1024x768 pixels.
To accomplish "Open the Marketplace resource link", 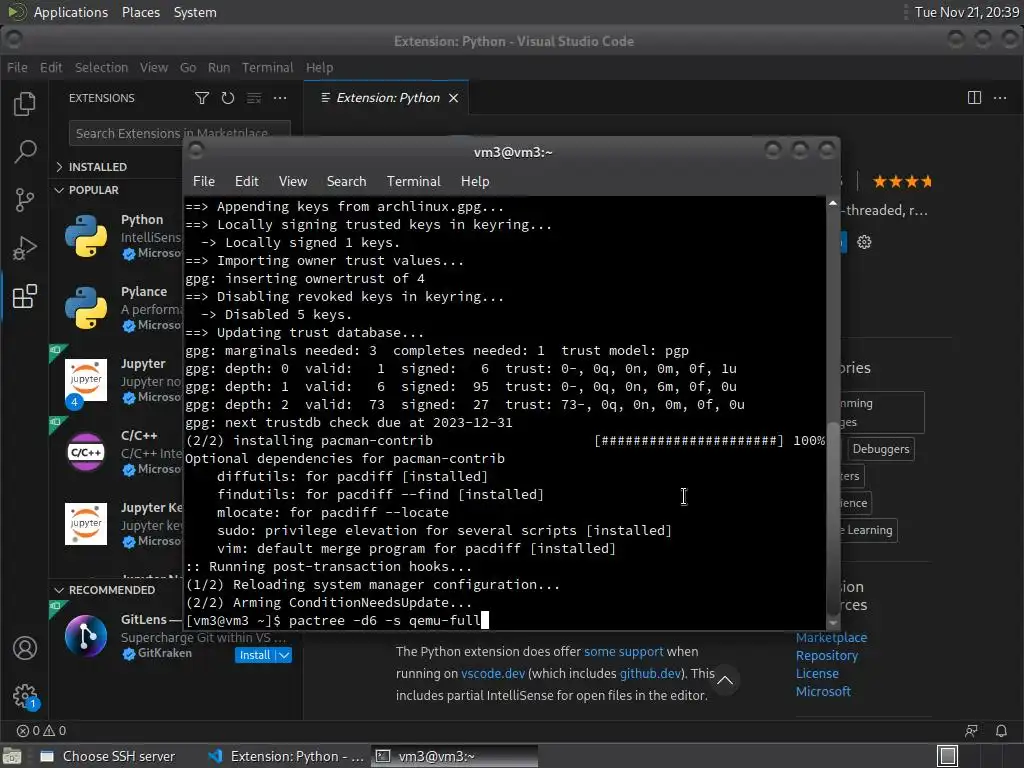I will tap(831, 637).
